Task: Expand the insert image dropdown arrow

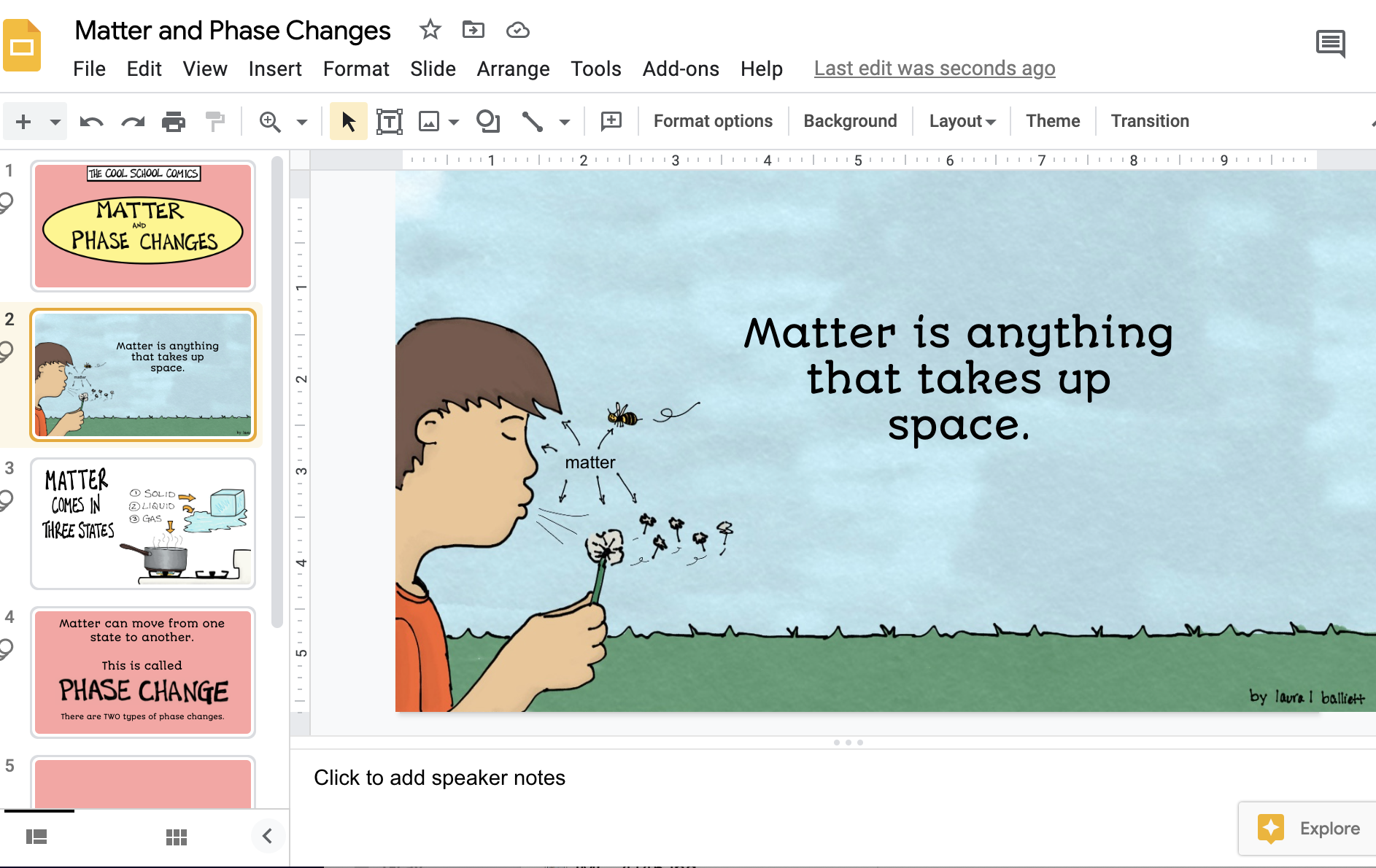Action: [x=454, y=122]
